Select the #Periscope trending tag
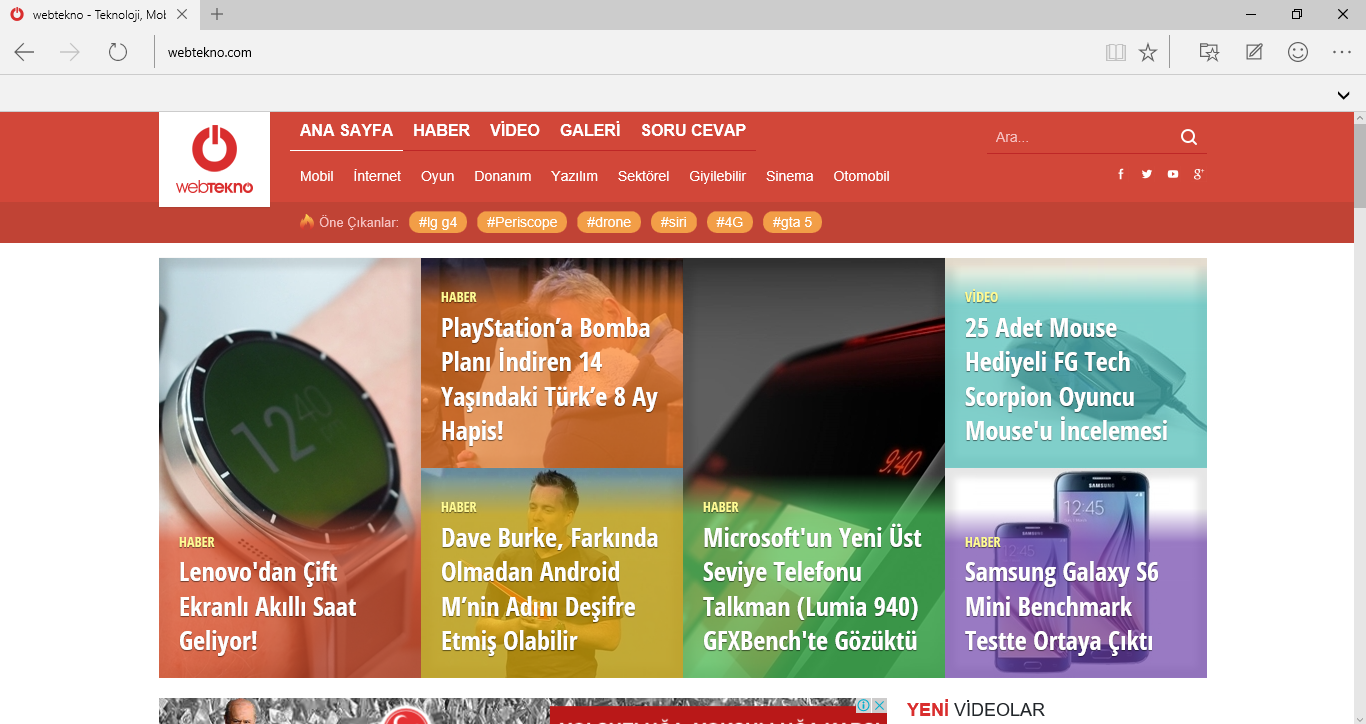Viewport: 1366px width, 724px height. [x=522, y=222]
